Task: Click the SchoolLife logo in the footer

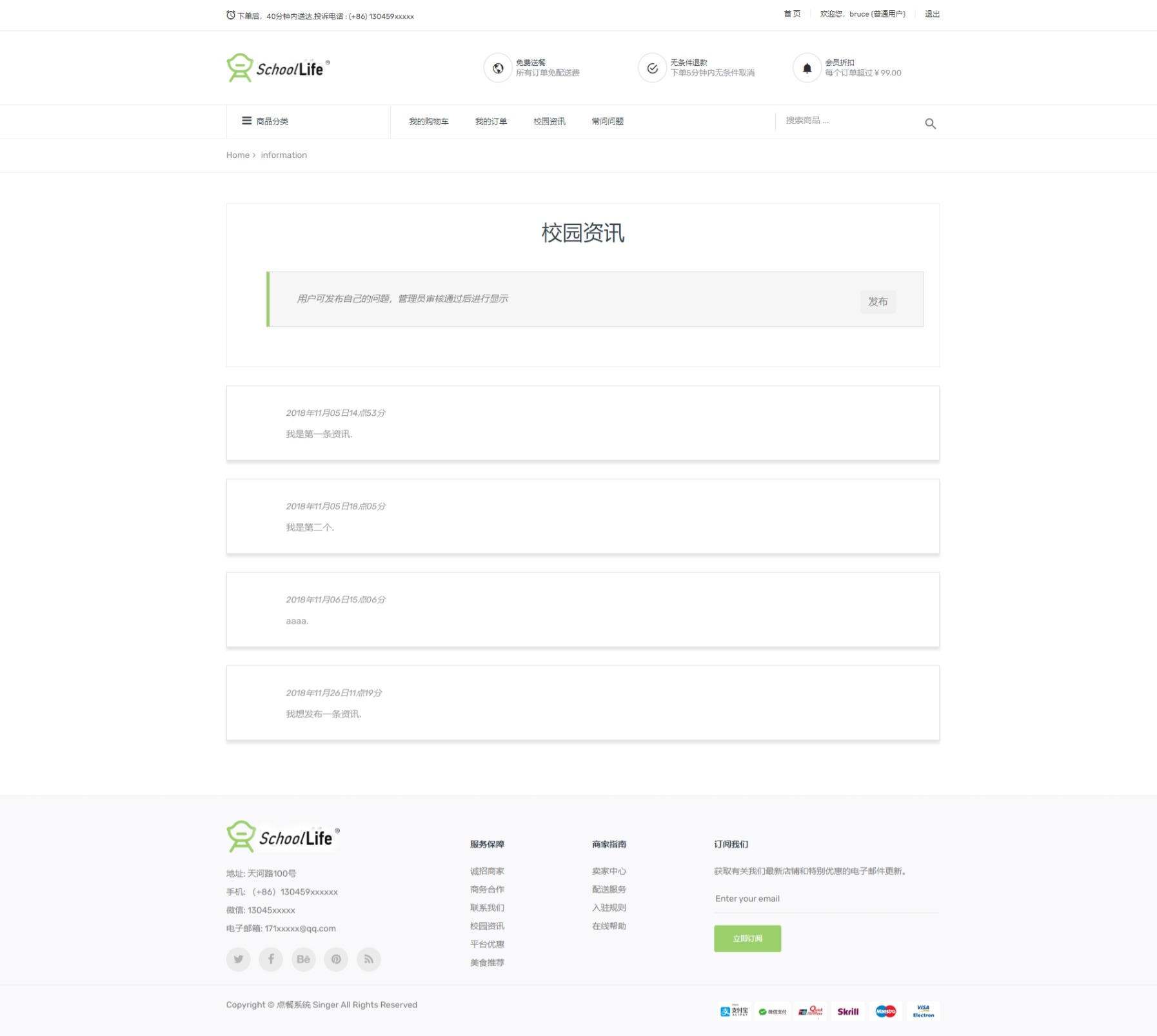Action: click(283, 837)
